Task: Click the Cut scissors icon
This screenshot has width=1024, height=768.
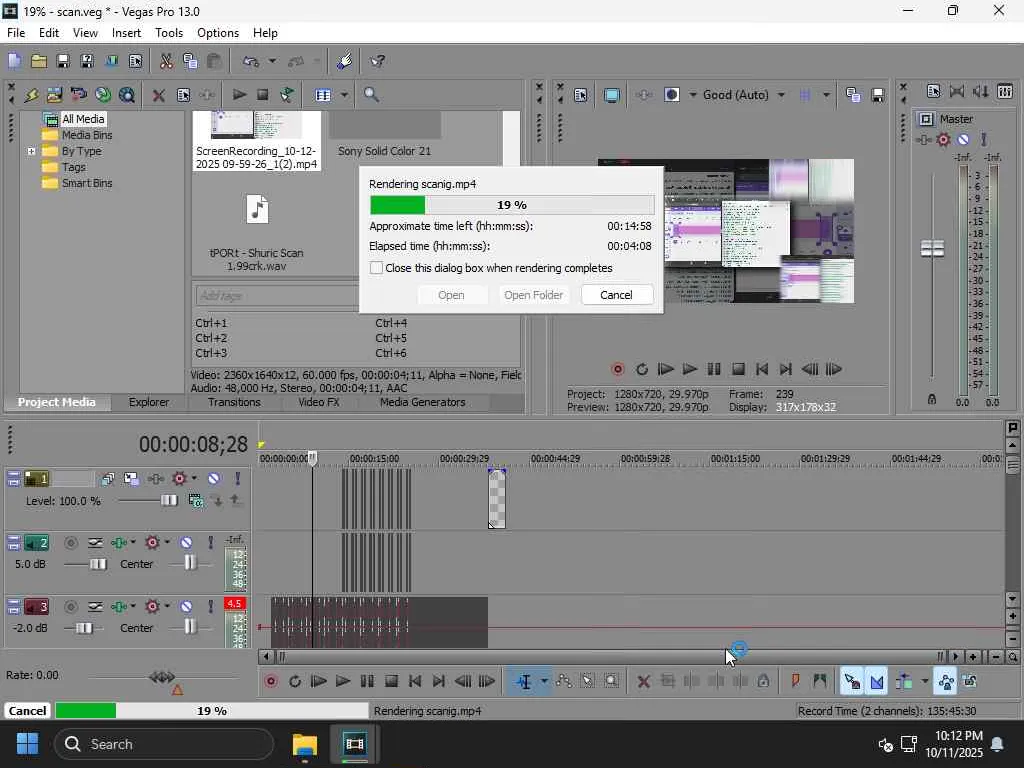Action: click(166, 61)
